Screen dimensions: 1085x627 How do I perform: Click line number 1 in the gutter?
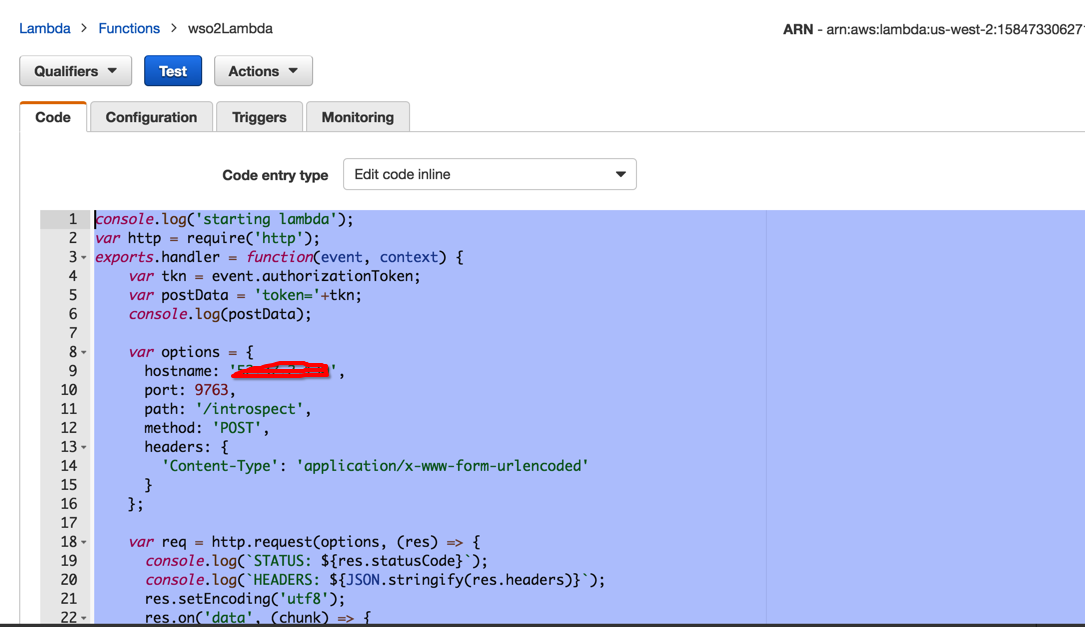[73, 219]
